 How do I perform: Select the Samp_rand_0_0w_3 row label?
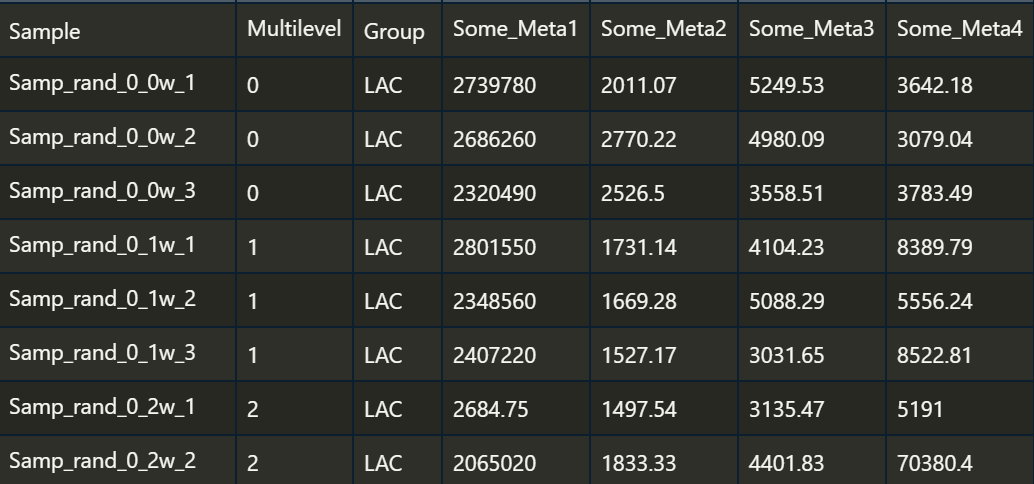click(x=117, y=193)
